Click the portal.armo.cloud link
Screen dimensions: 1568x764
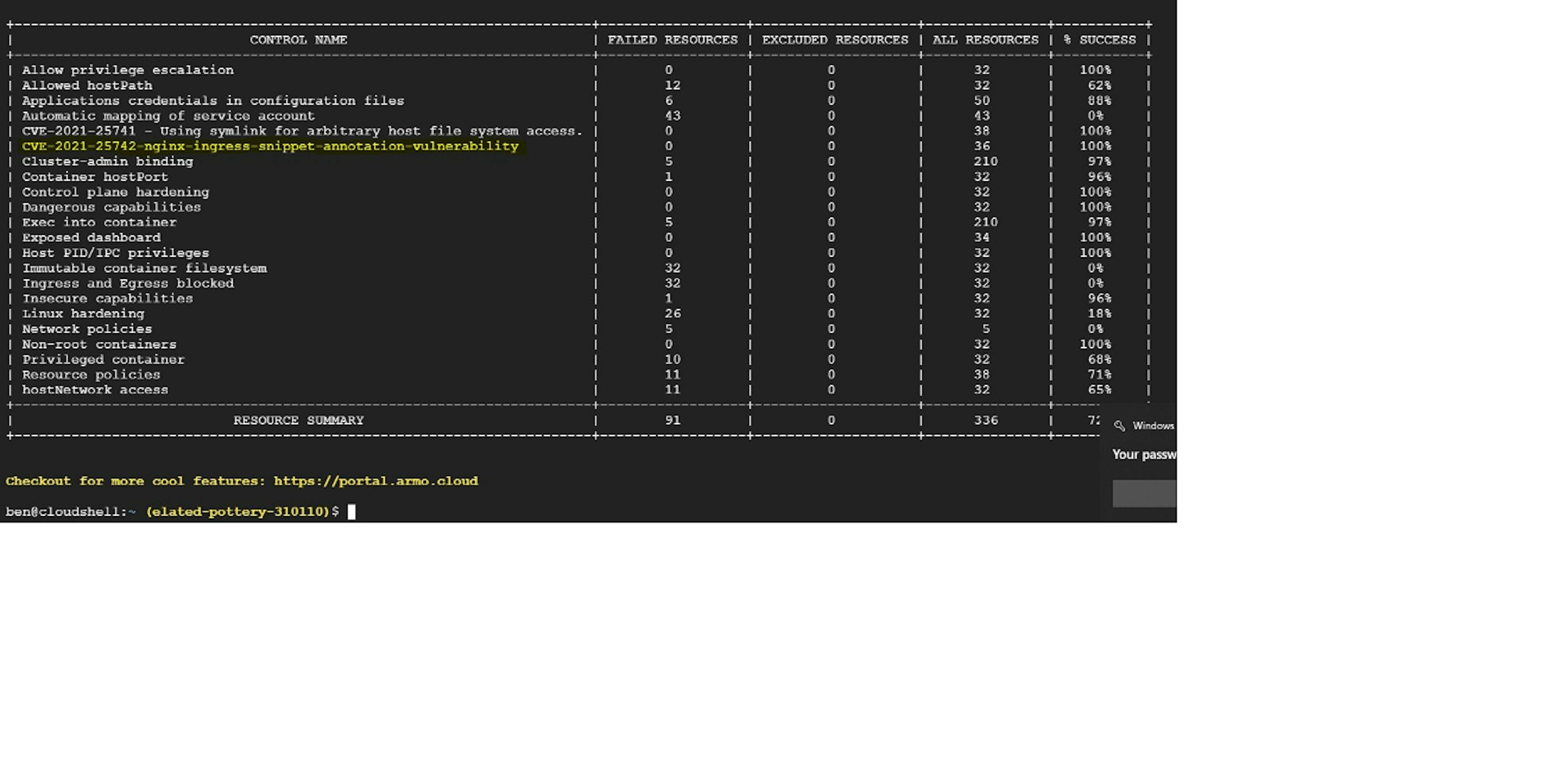pos(376,481)
